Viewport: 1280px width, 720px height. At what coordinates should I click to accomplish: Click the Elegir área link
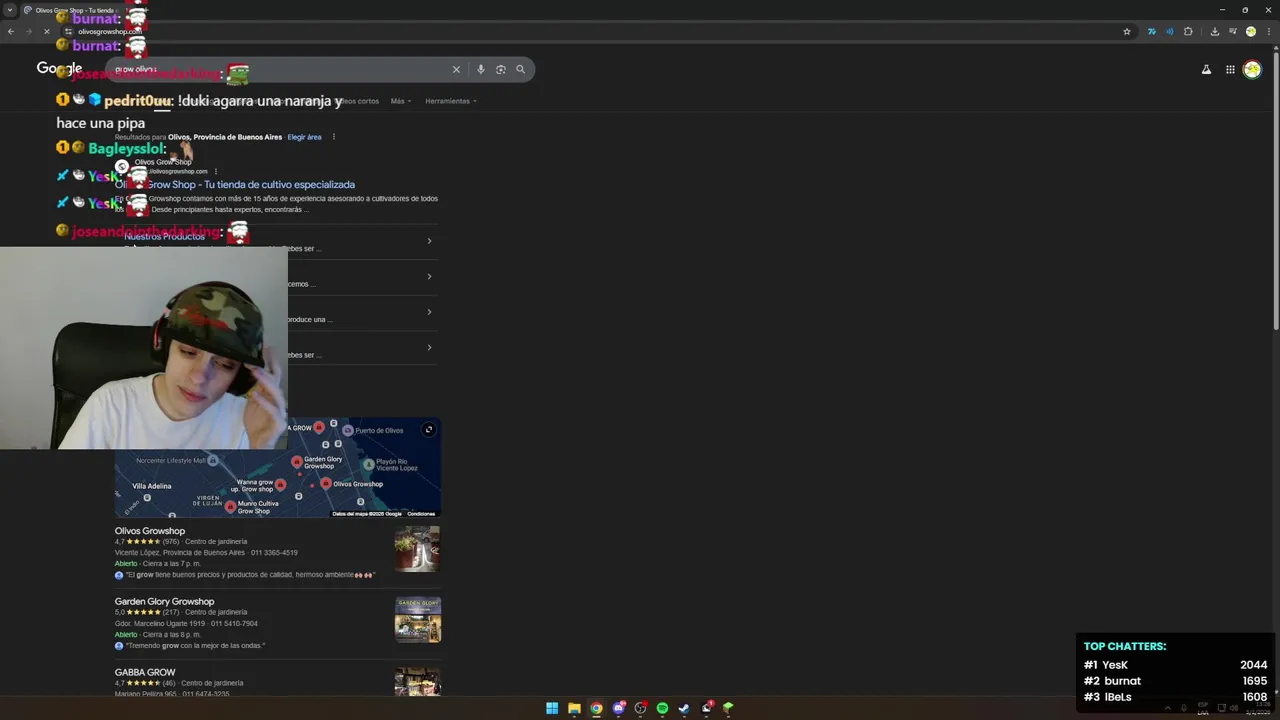304,137
